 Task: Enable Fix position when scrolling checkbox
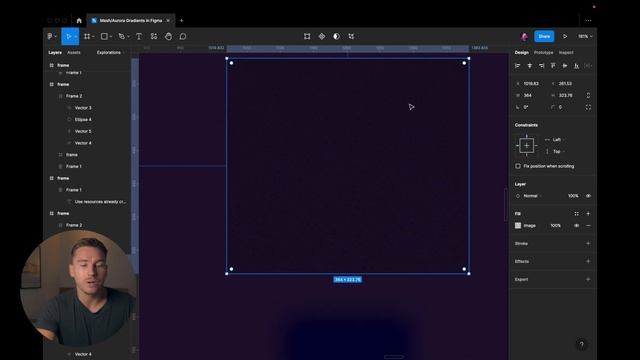[x=518, y=166]
